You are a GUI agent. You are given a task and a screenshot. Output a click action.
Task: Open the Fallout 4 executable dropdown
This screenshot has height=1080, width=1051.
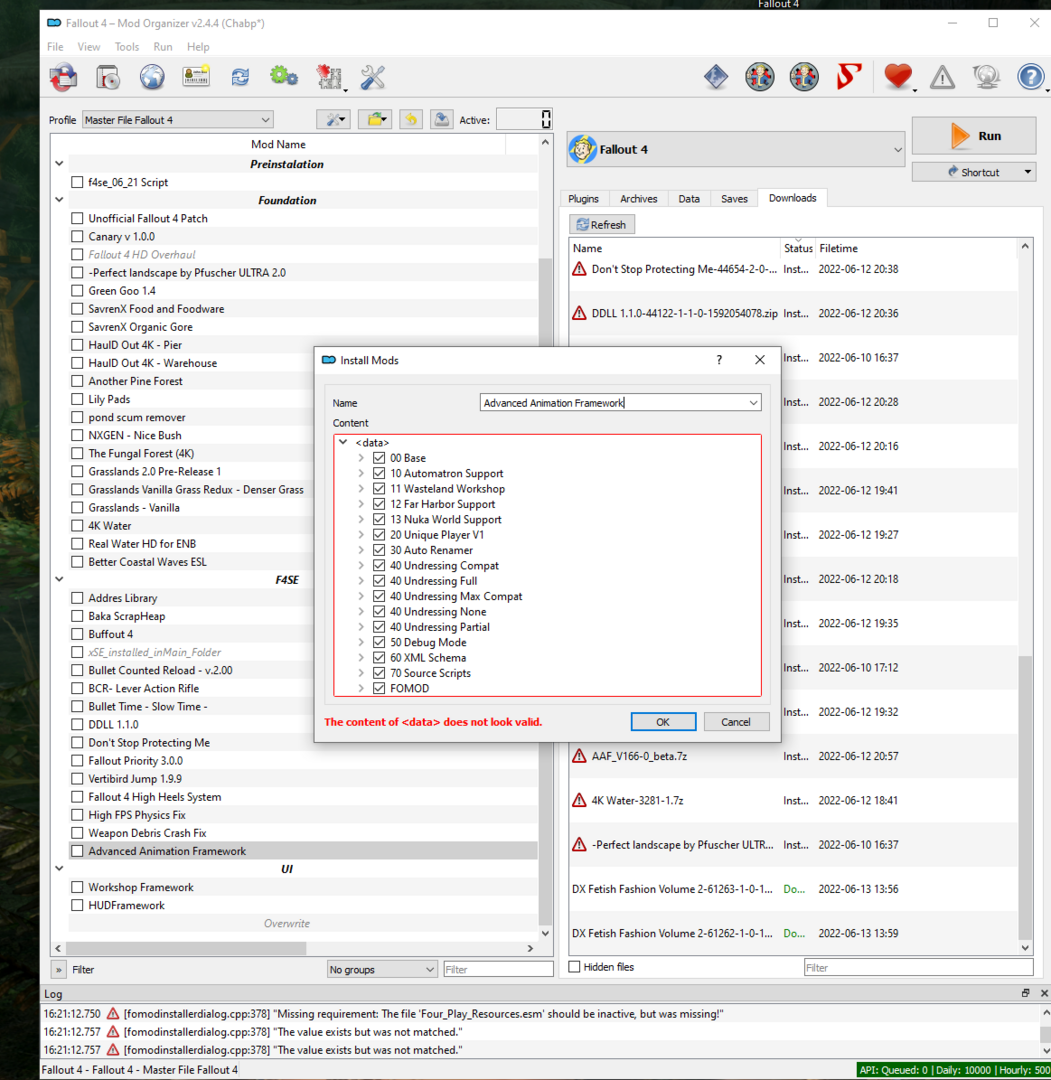pos(736,149)
